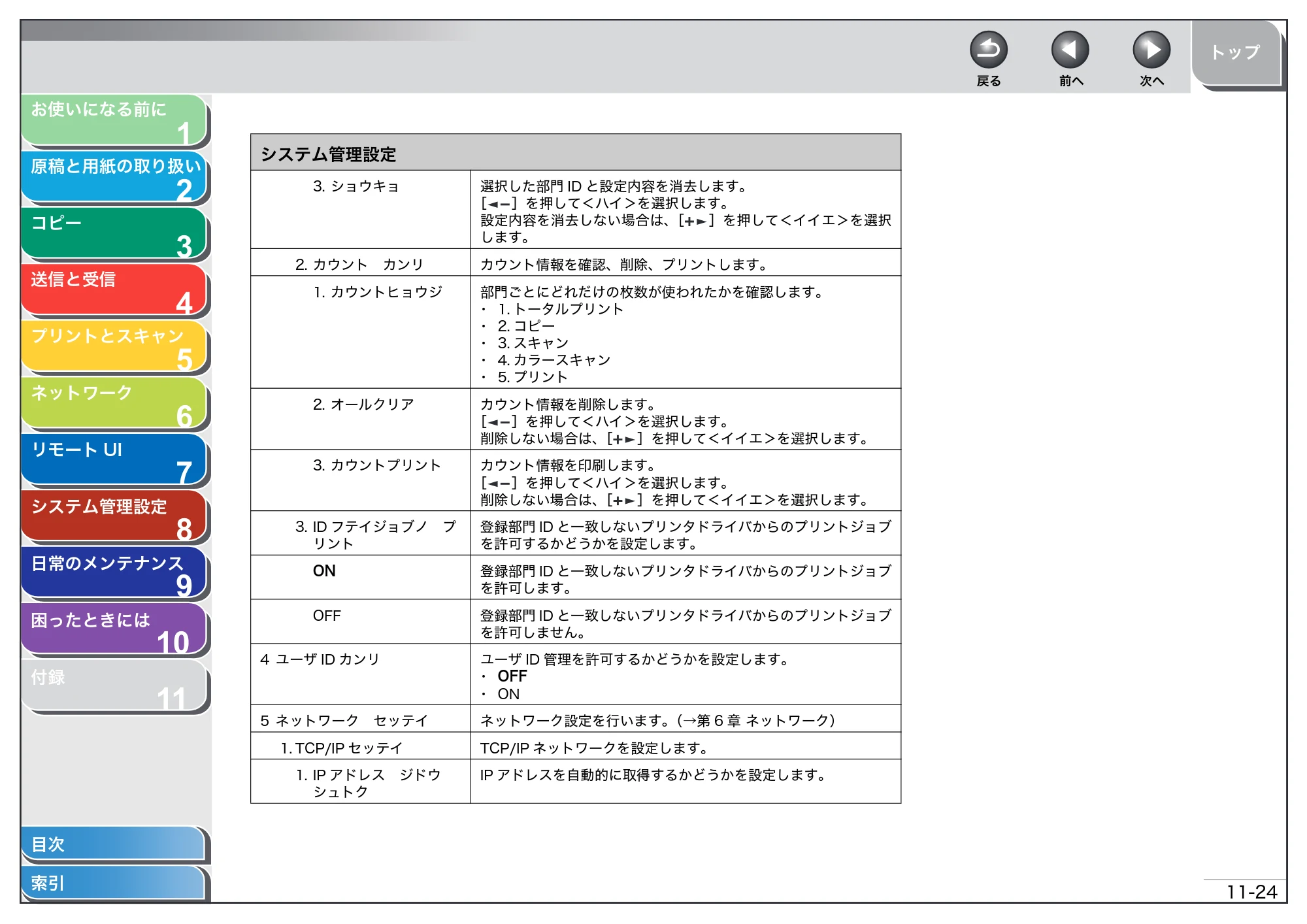Click the OFF cell below the ON row

point(361,622)
